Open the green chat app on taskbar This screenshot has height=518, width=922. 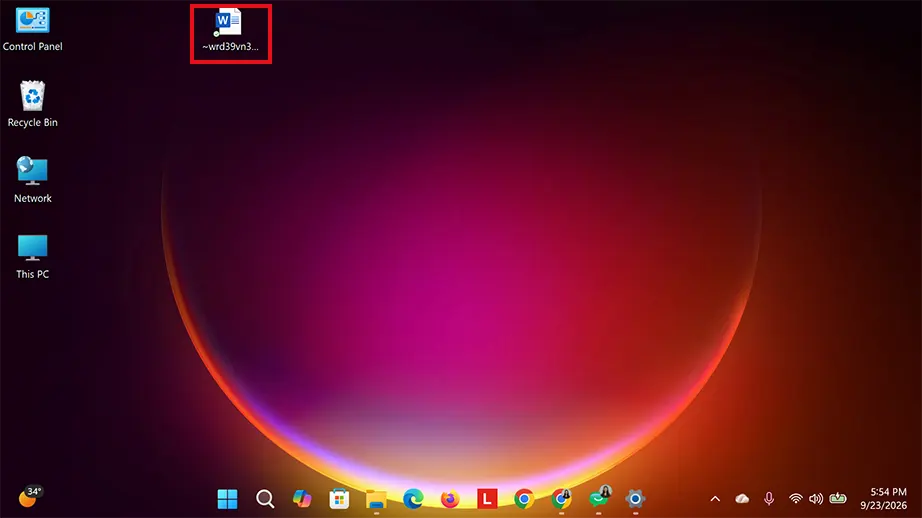point(599,498)
